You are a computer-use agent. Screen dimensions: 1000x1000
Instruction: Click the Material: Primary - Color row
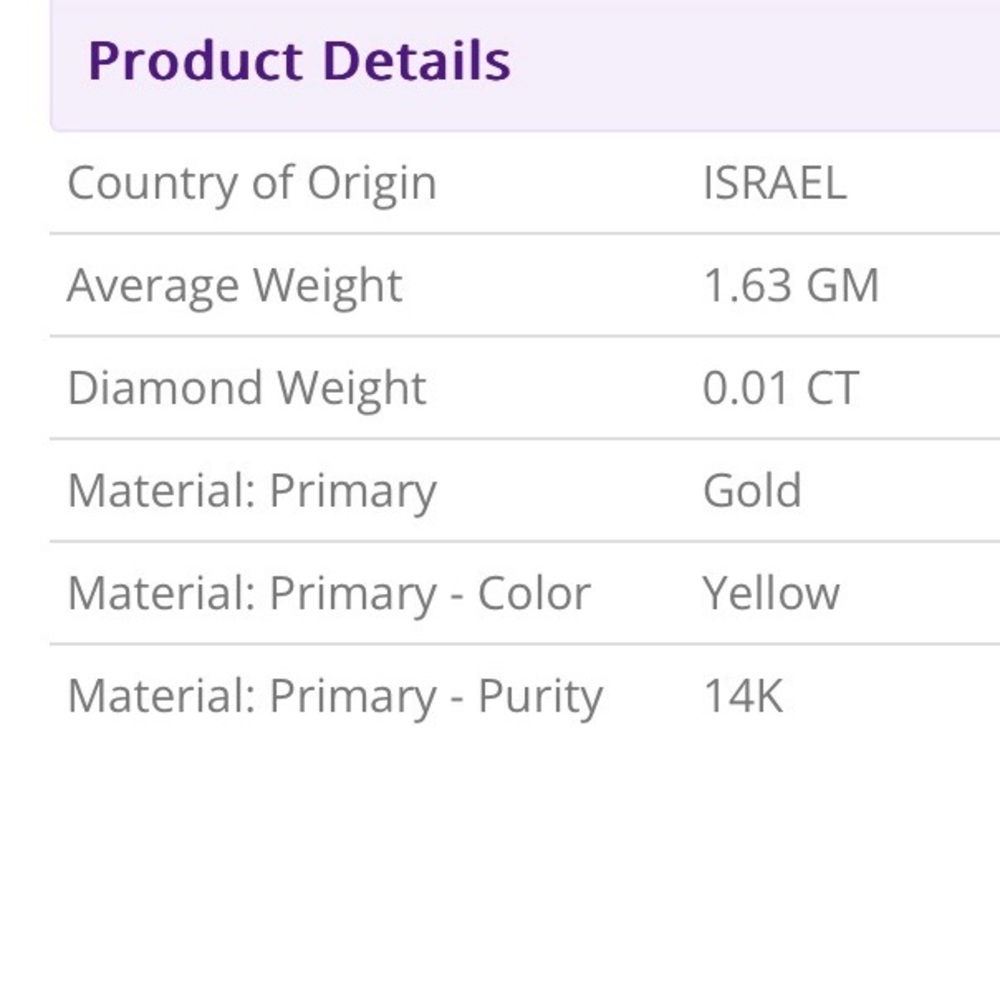coord(525,594)
